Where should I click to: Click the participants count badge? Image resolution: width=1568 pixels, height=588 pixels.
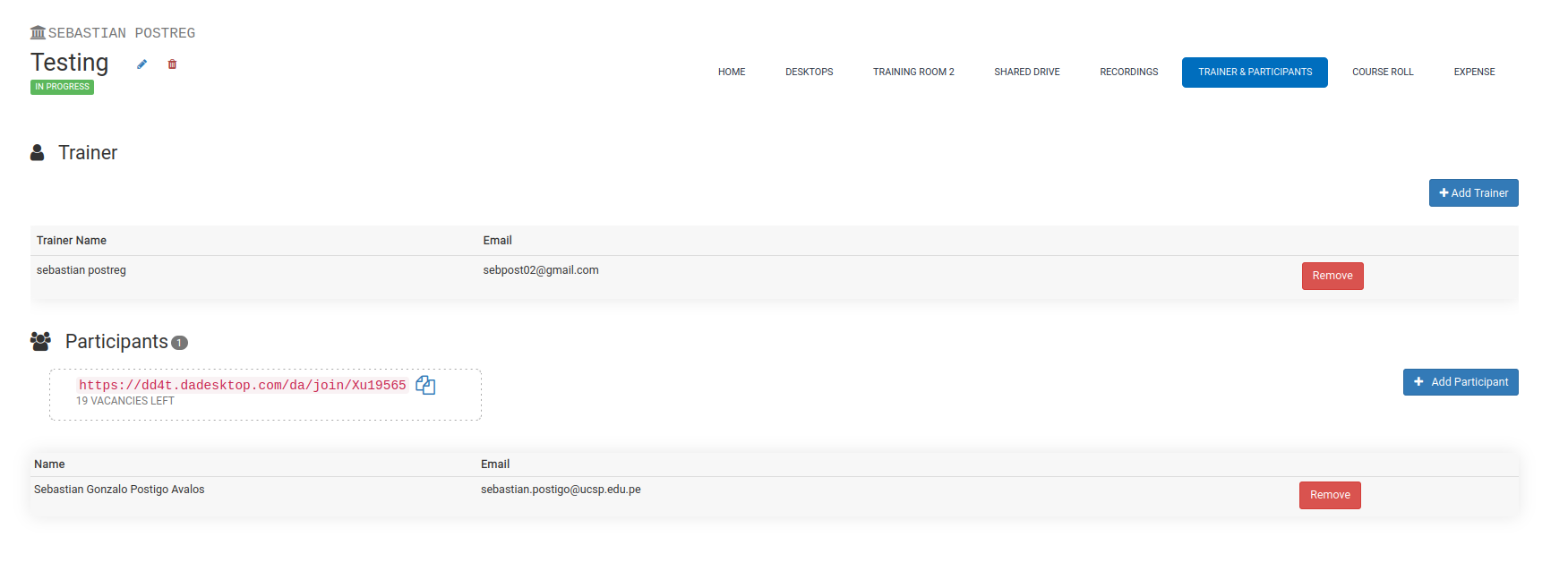point(179,343)
